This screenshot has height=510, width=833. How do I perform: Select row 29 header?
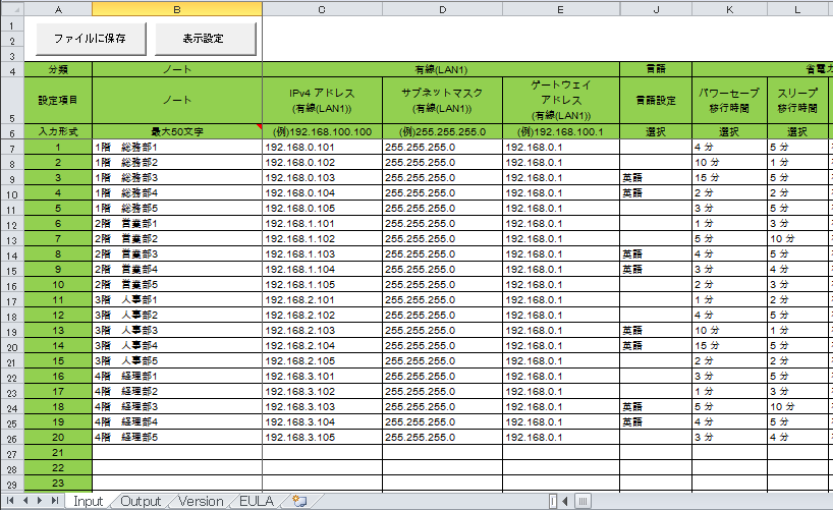click(12, 484)
